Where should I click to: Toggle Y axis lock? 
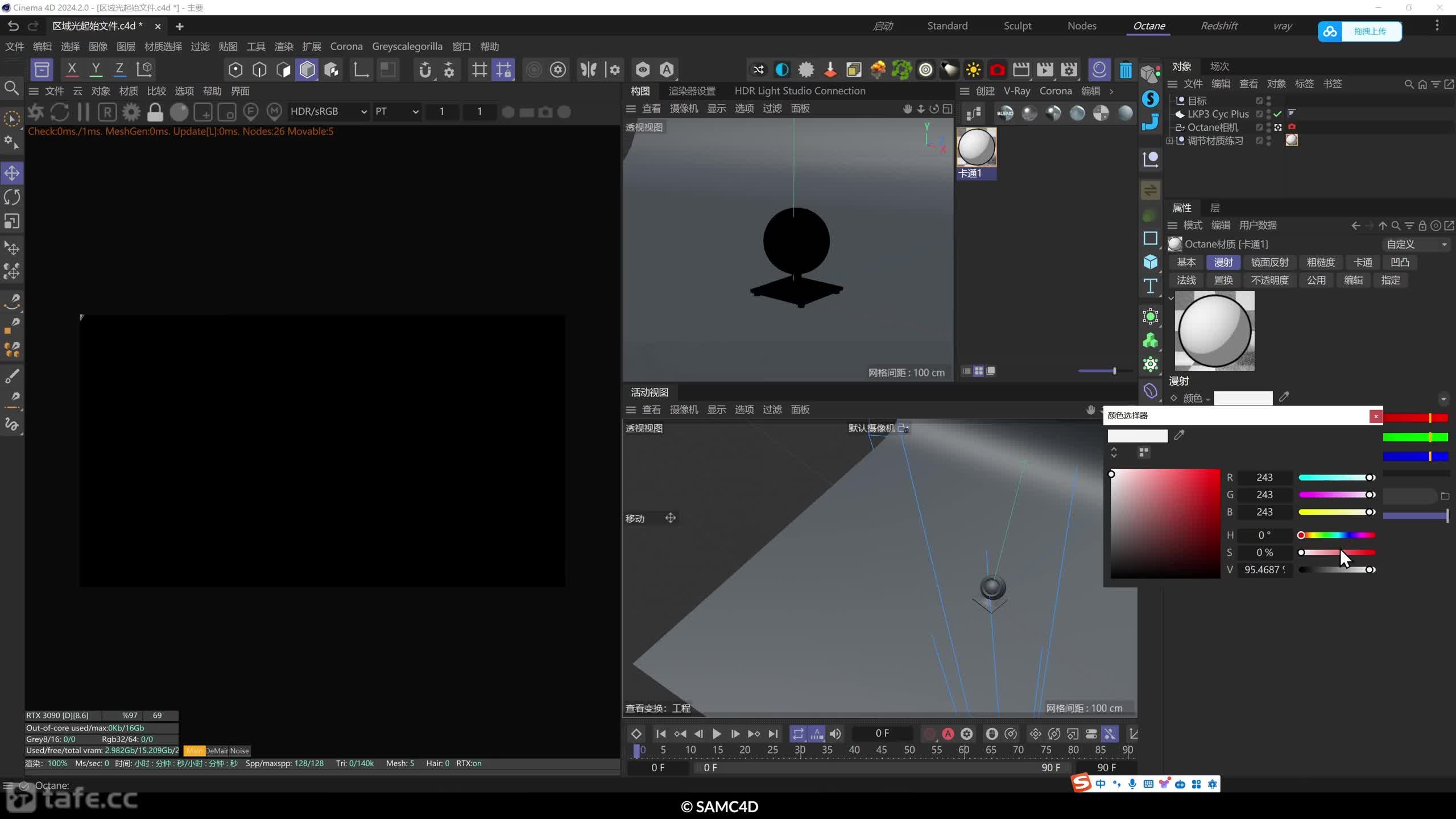(96, 69)
